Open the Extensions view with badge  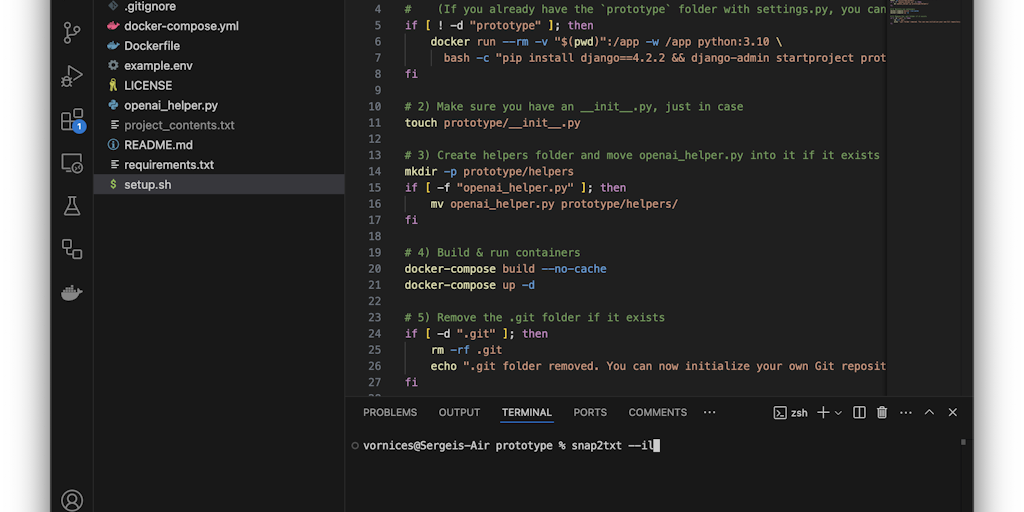(x=72, y=120)
